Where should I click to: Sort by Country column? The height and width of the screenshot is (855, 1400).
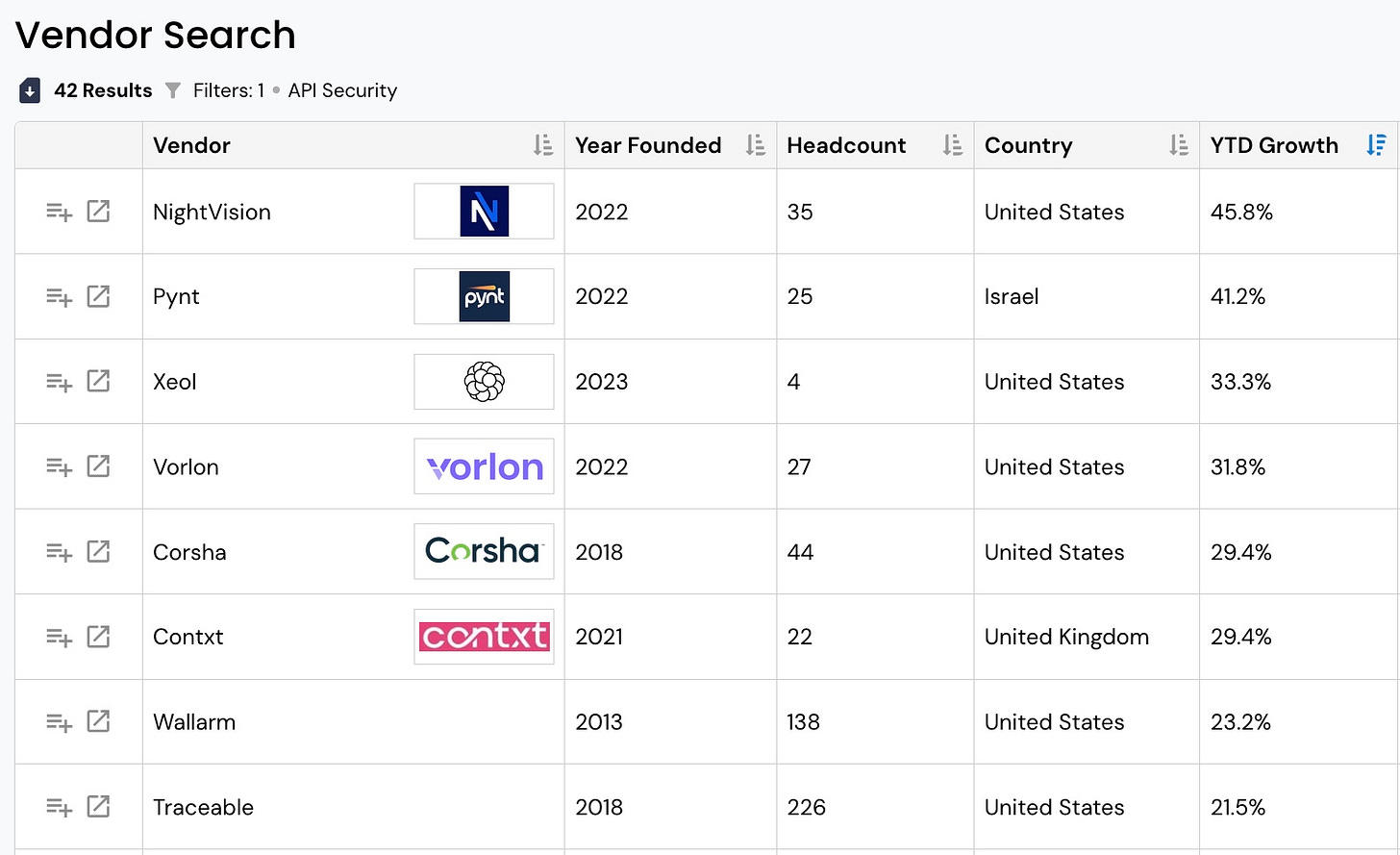pyautogui.click(x=1179, y=145)
